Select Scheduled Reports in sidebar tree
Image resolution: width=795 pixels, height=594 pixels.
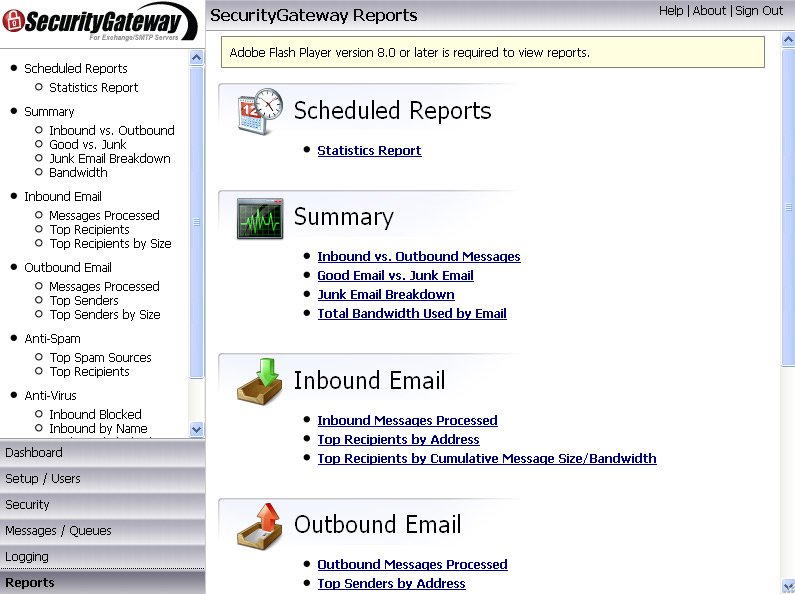tap(76, 68)
